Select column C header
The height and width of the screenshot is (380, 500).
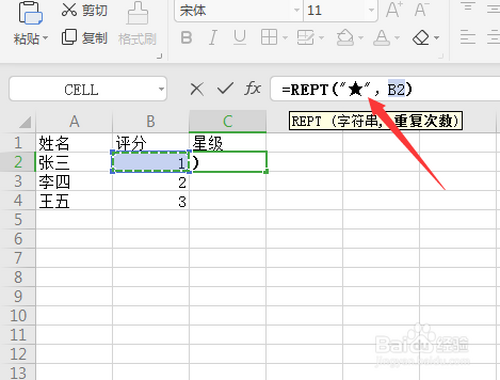[x=228, y=122]
